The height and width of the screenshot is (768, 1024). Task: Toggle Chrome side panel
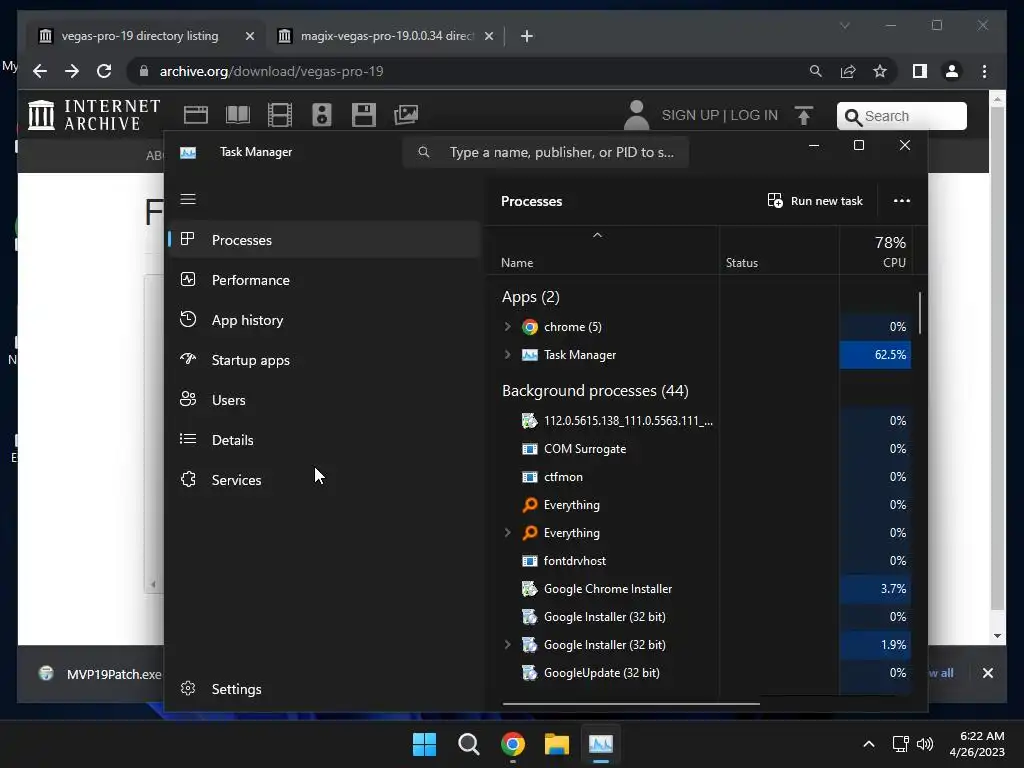(x=920, y=71)
